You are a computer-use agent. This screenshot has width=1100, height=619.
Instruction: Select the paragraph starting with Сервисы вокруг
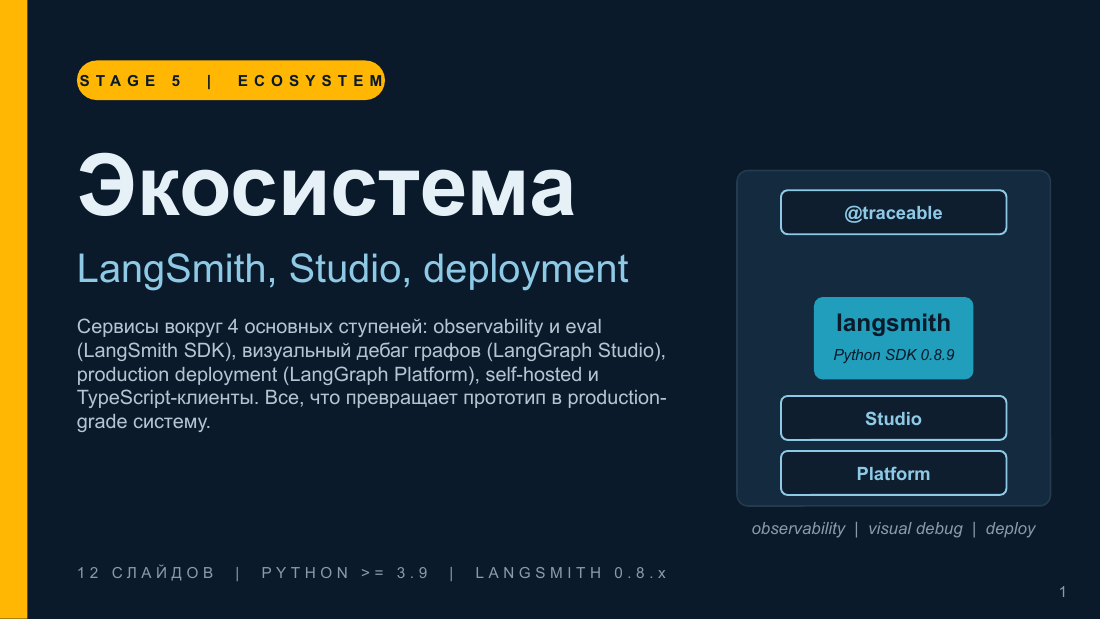[x=372, y=374]
